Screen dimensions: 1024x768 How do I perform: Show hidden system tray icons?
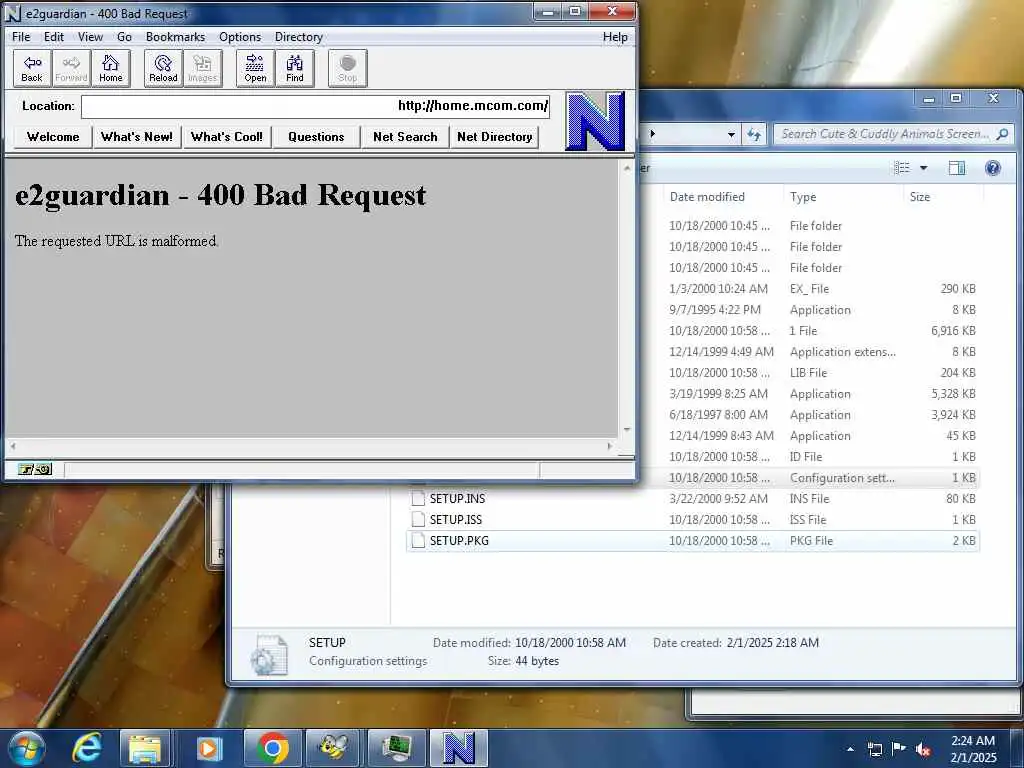(850, 749)
